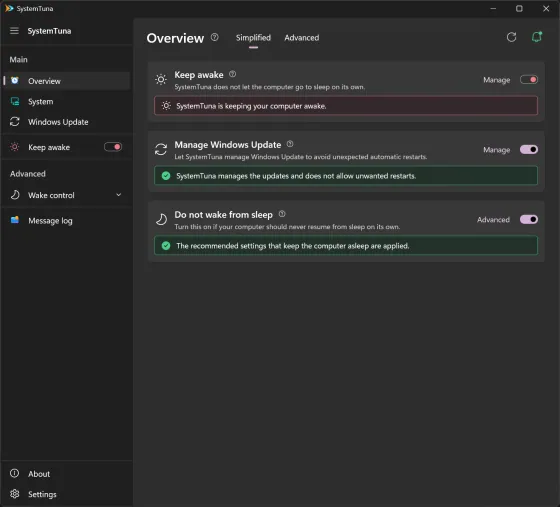Click 'SystemTuna is keeping your computer awake.' banner

coord(346,106)
